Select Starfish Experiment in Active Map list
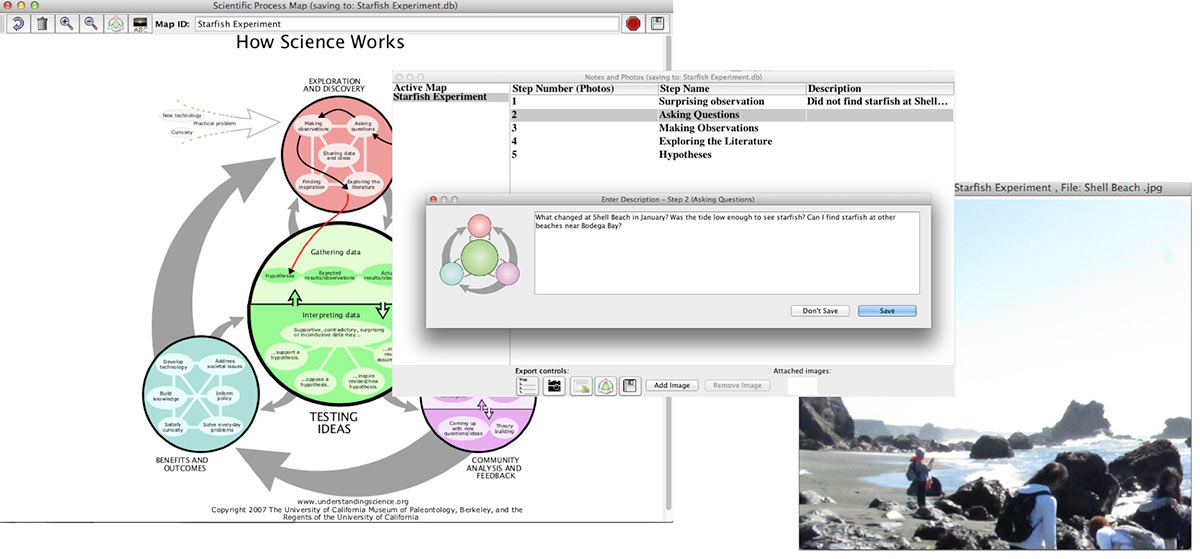 pyautogui.click(x=440, y=97)
